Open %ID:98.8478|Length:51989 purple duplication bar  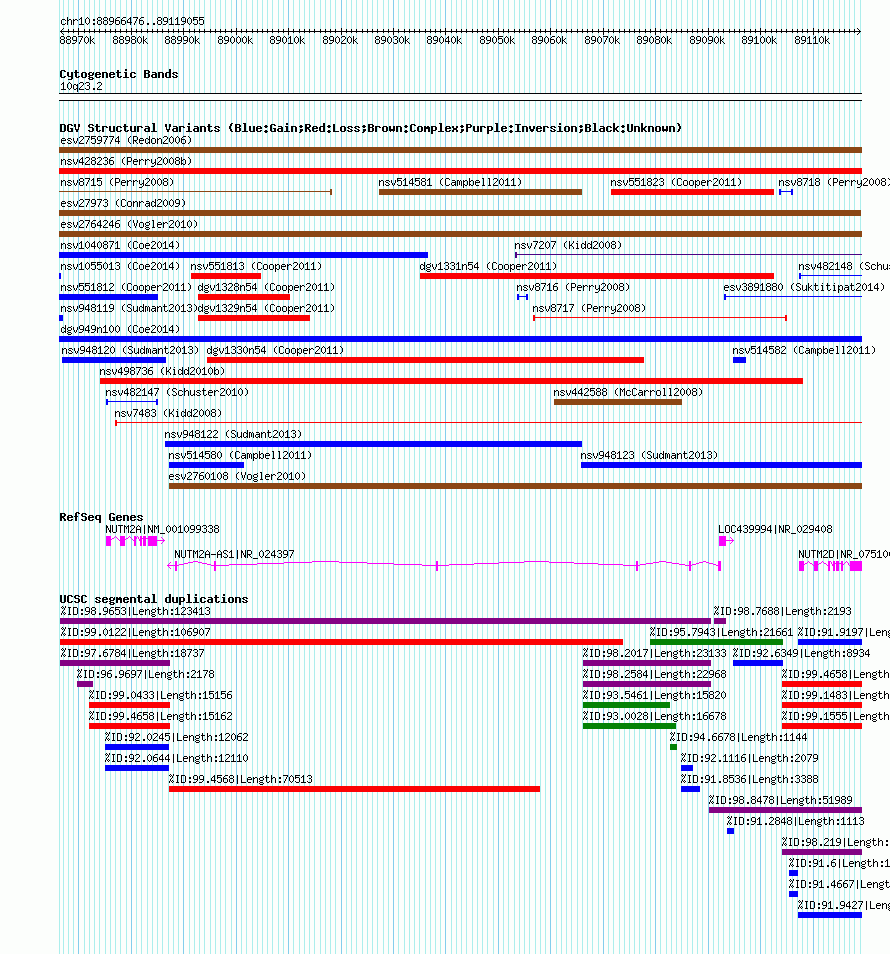click(785, 810)
